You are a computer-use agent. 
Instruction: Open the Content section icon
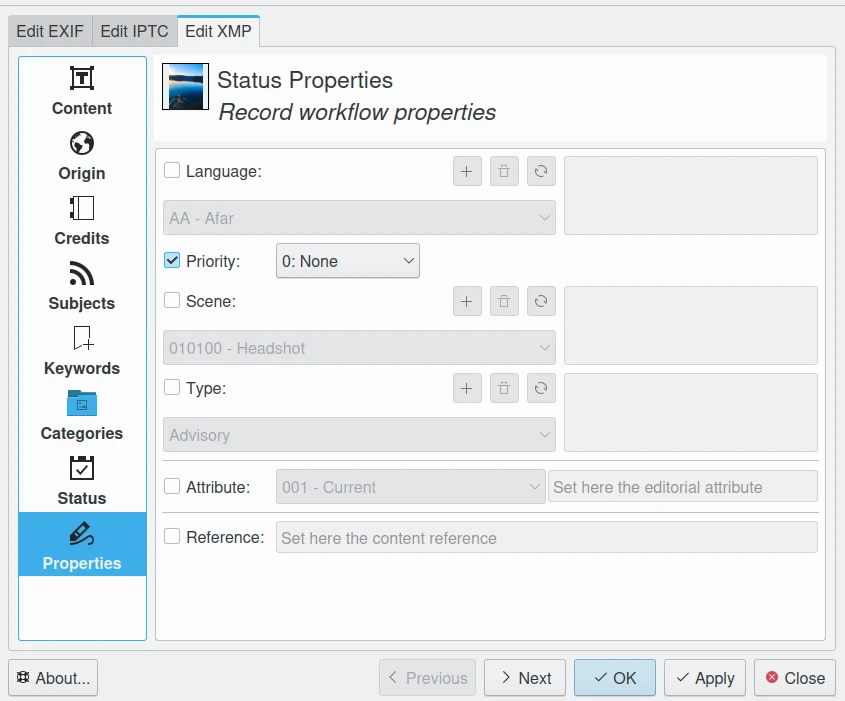point(82,79)
